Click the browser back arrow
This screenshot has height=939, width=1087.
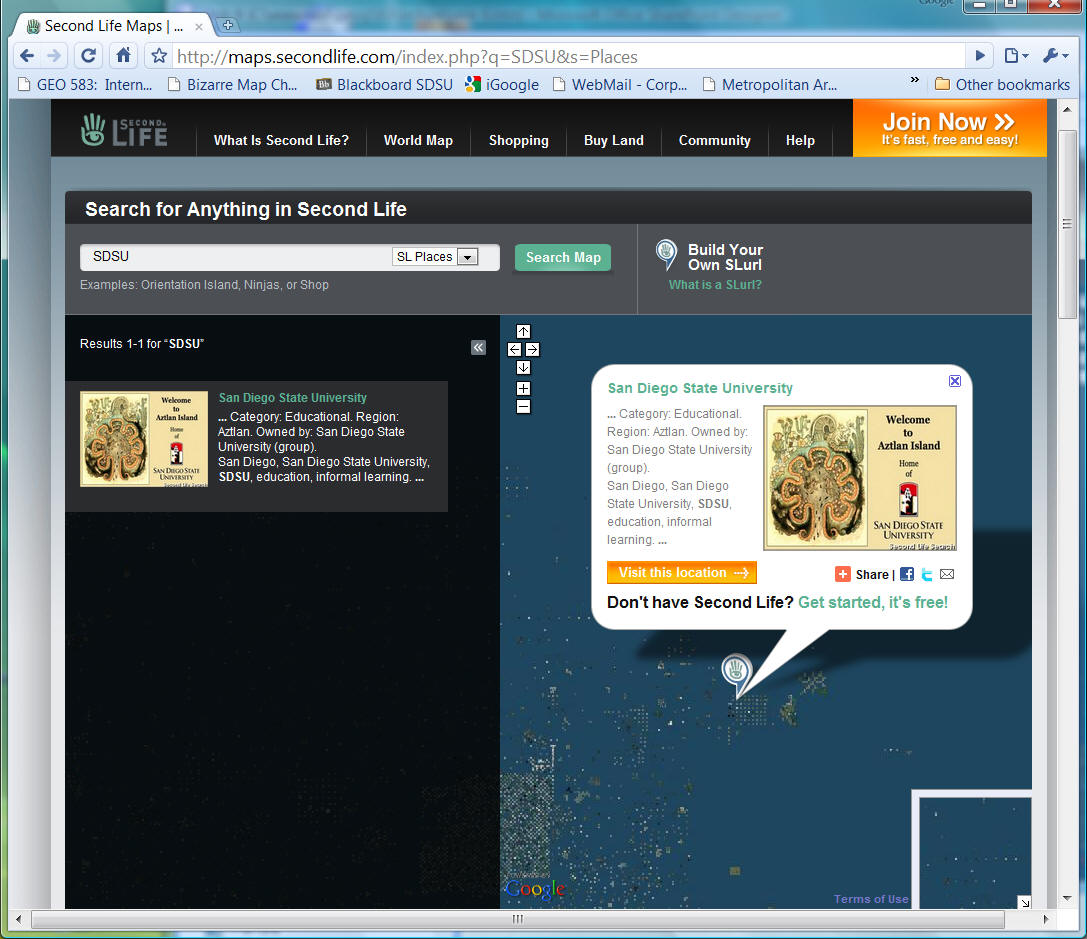[x=26, y=55]
